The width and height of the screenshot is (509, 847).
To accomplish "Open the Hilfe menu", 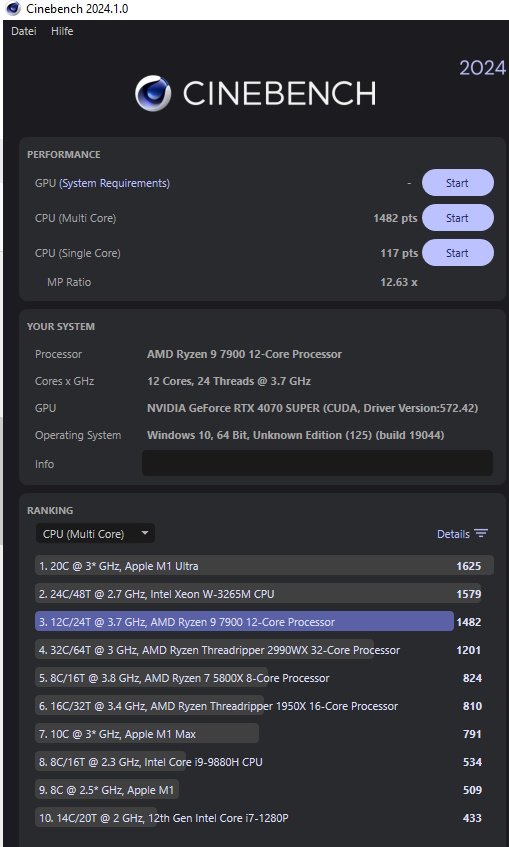I will [x=62, y=31].
